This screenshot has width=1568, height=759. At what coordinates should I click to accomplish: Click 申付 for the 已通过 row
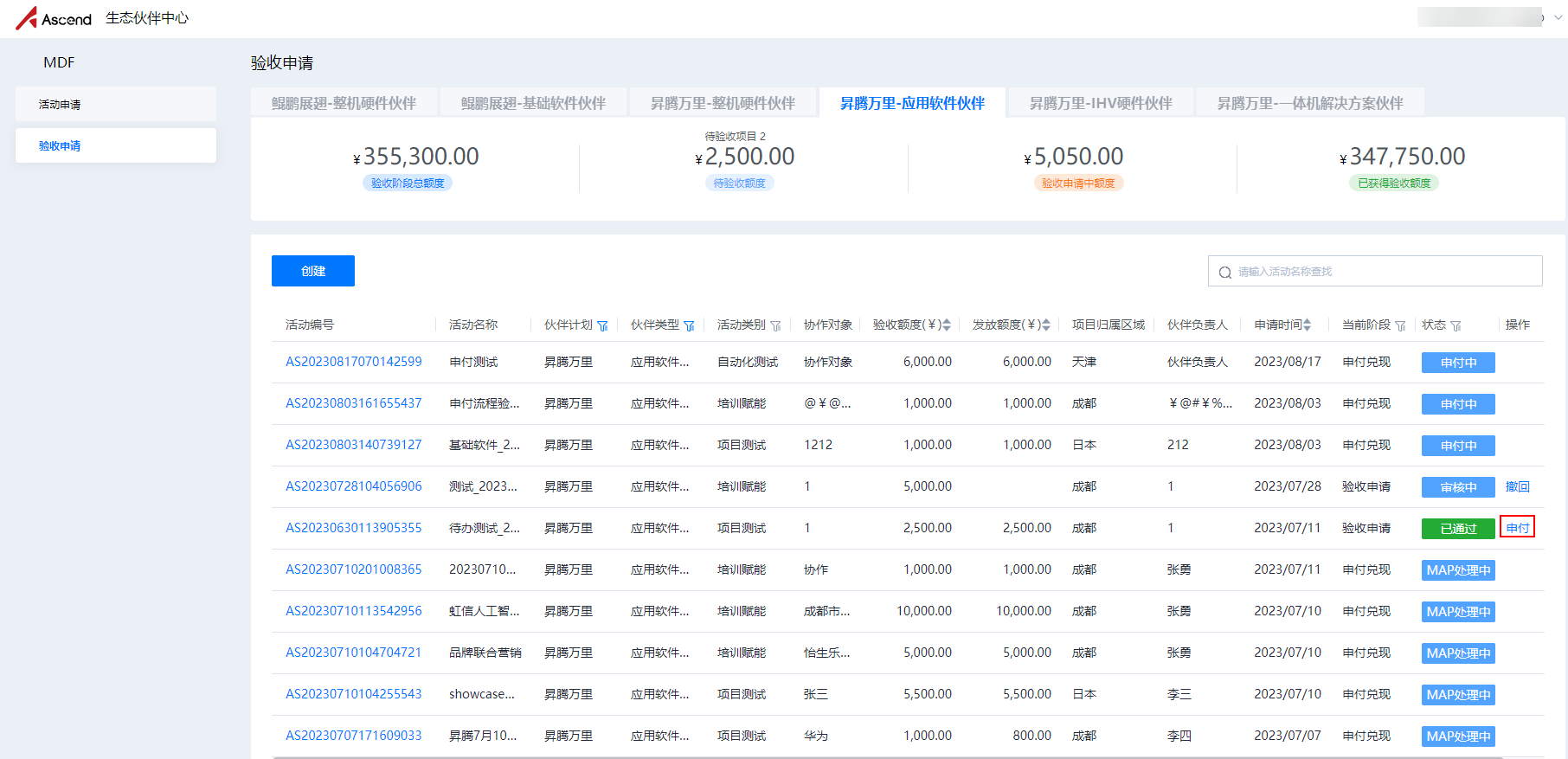(1518, 528)
